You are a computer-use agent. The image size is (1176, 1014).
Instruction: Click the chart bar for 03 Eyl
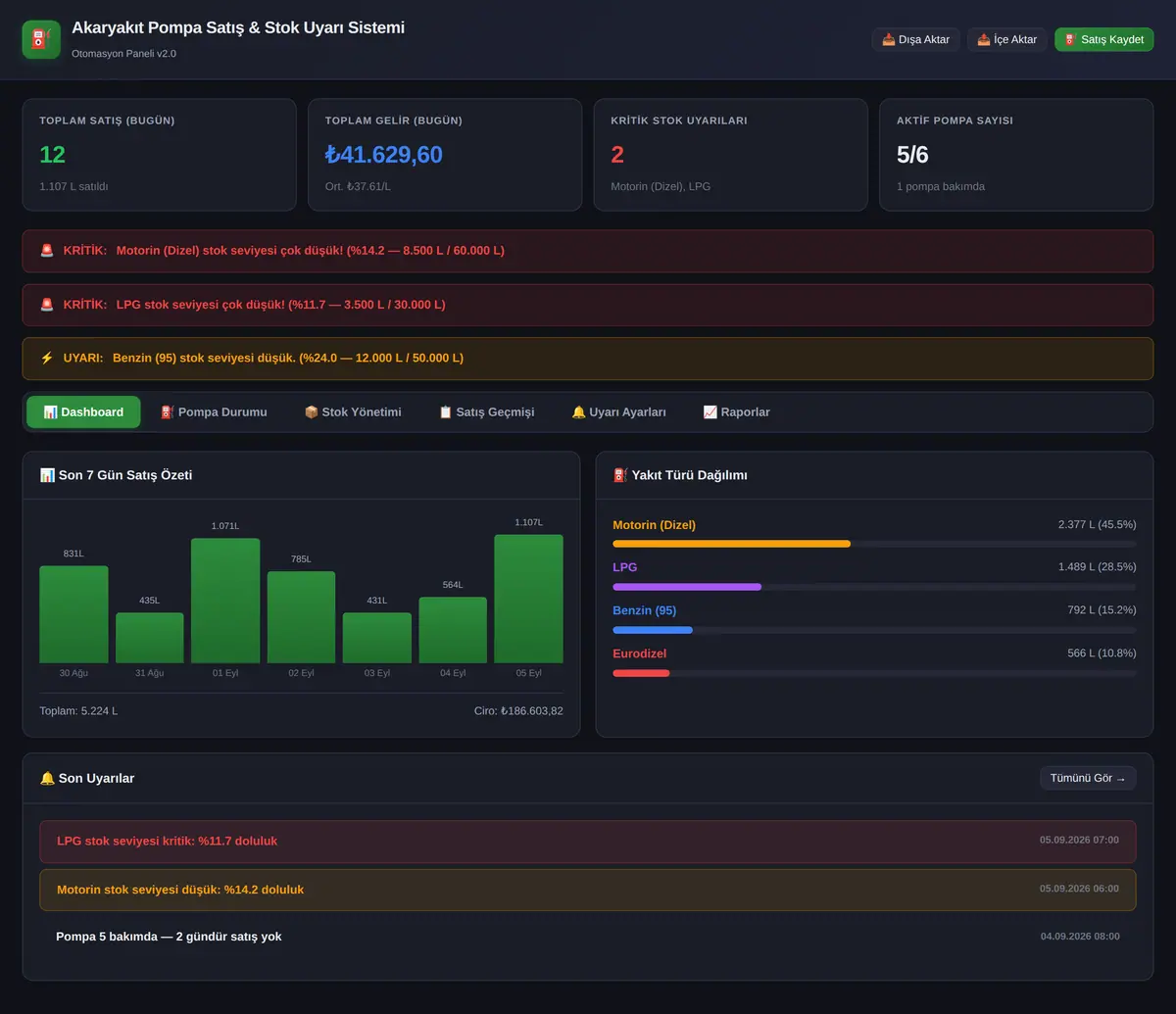coord(377,638)
